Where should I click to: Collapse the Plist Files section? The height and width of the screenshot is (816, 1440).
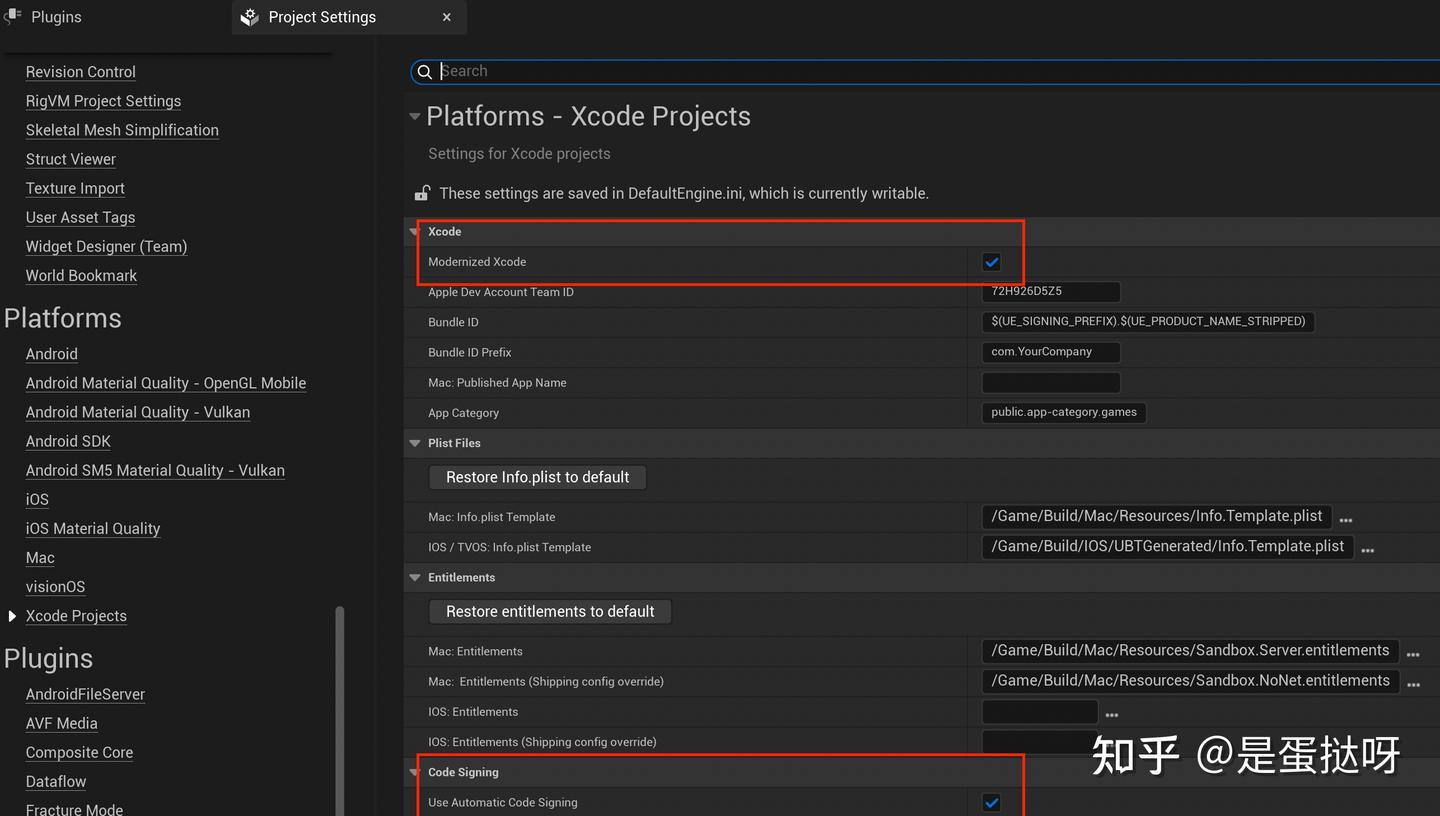(x=415, y=443)
